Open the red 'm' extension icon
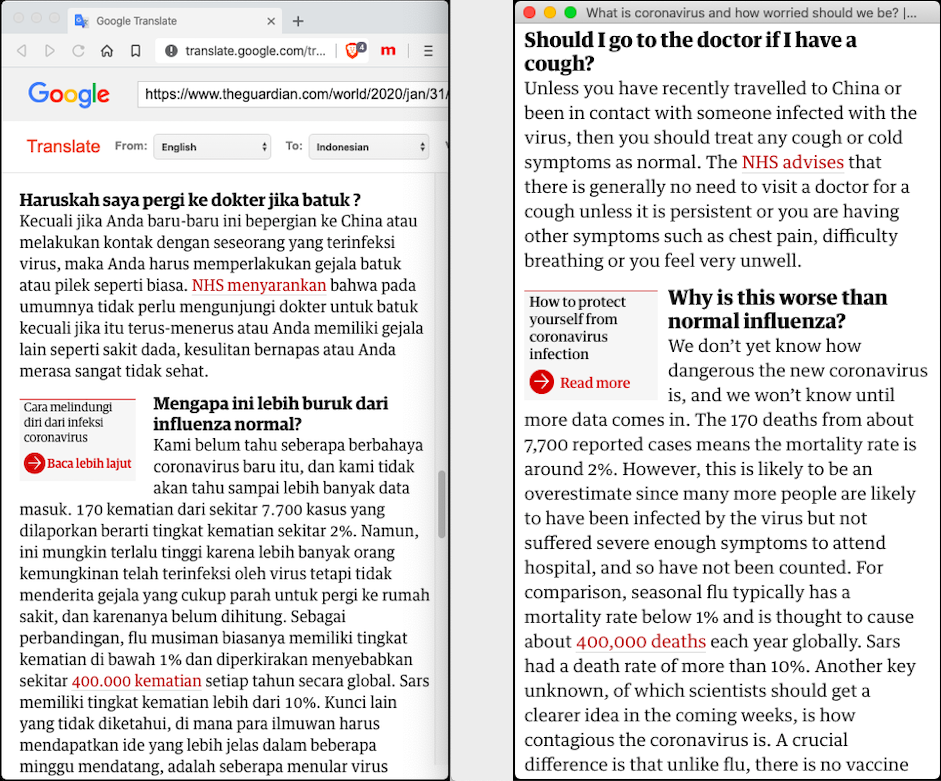 pos(388,50)
